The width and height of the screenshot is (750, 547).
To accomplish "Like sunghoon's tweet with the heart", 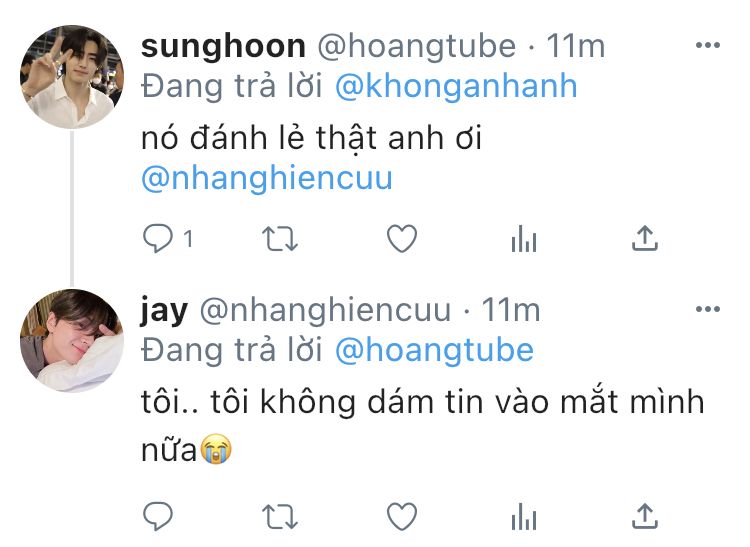I will pyautogui.click(x=402, y=239).
